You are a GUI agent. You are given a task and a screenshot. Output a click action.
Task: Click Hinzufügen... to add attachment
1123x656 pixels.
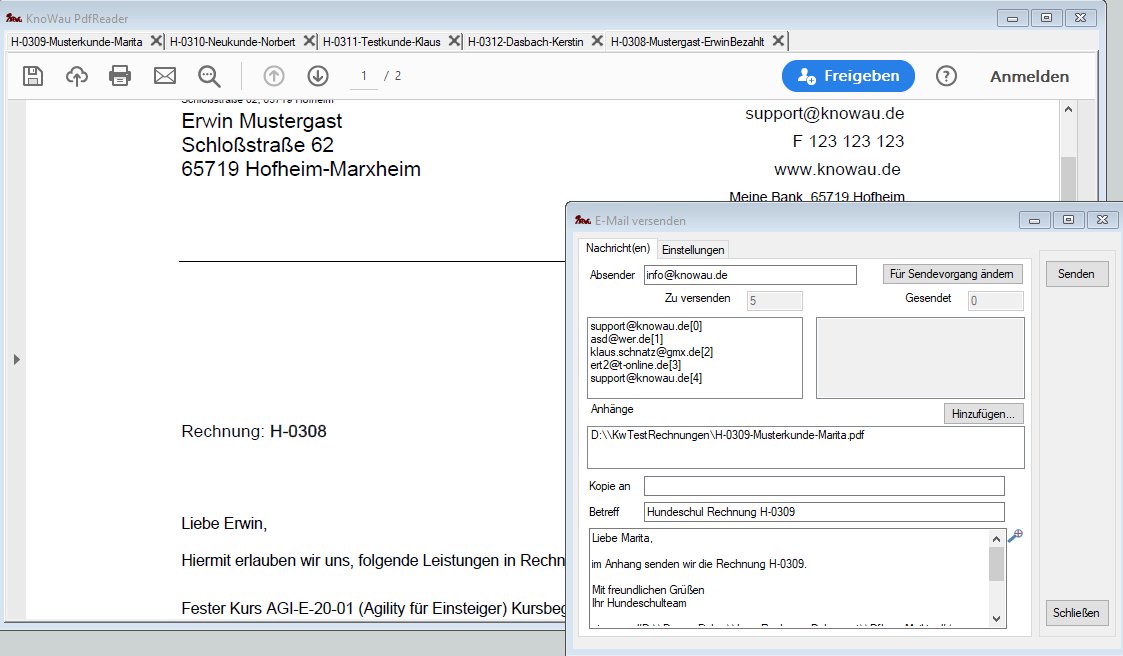(x=983, y=413)
